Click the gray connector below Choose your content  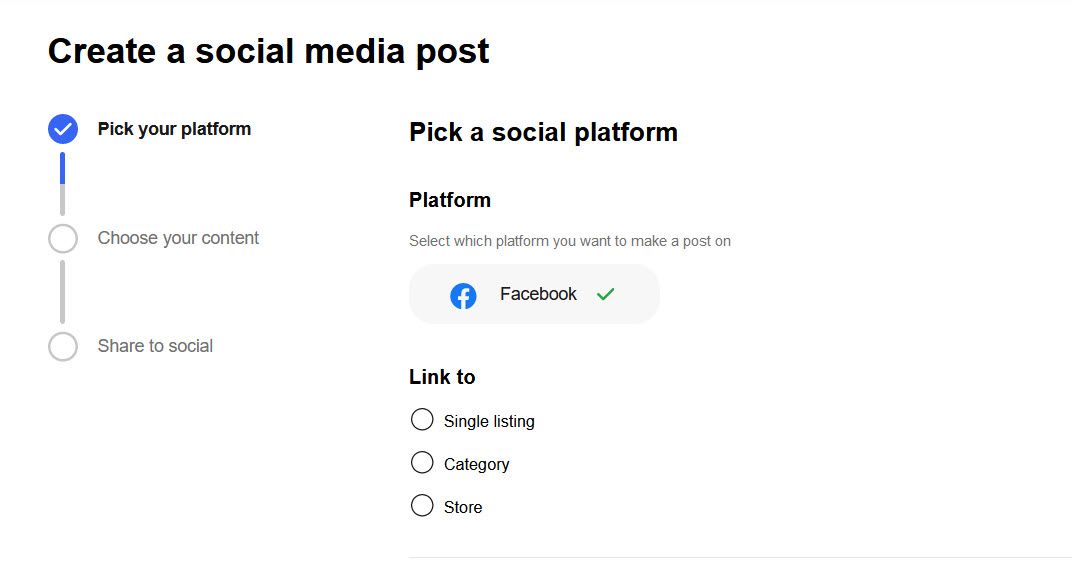tap(62, 292)
